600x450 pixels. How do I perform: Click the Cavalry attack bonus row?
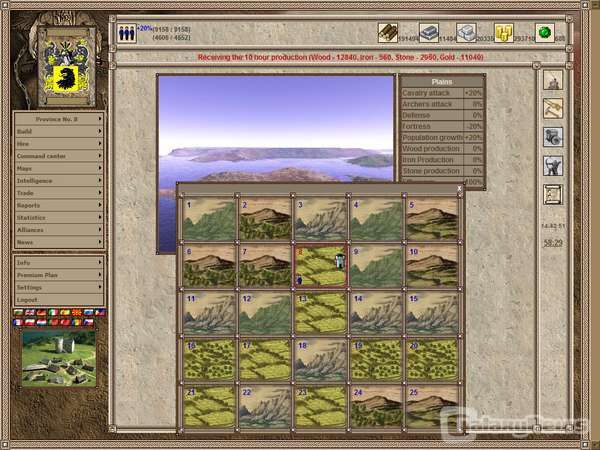(442, 93)
